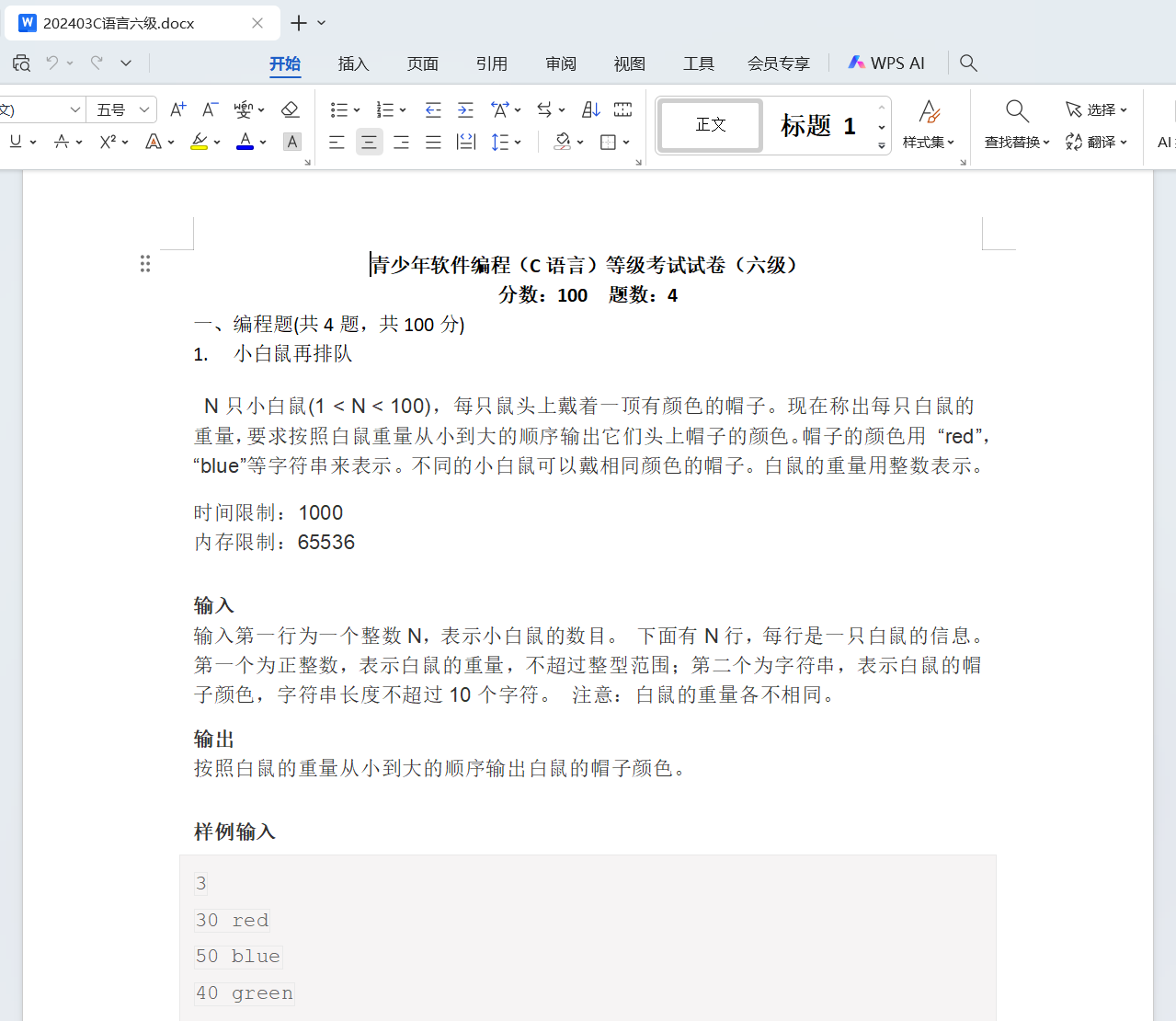Click the sample input code block
The width and height of the screenshot is (1176, 1021).
point(588,938)
